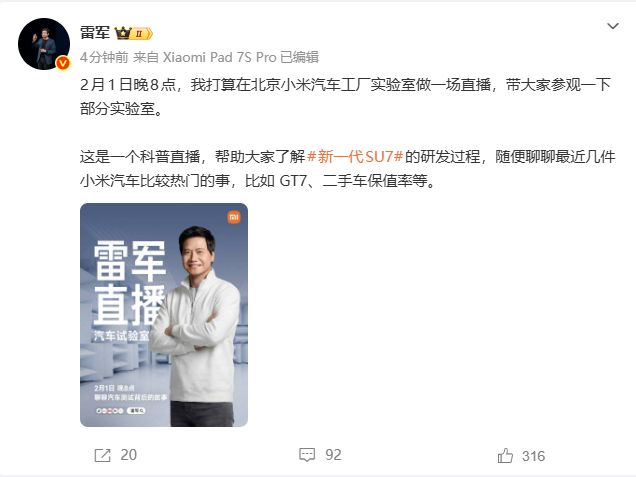This screenshot has width=636, height=477.
Task: Click the comment count 92
Action: point(333,455)
